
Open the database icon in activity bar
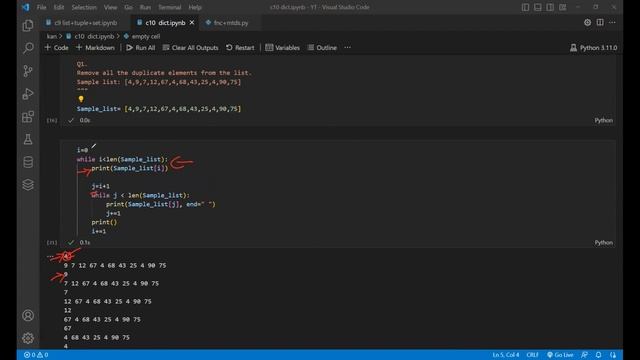click(28, 162)
